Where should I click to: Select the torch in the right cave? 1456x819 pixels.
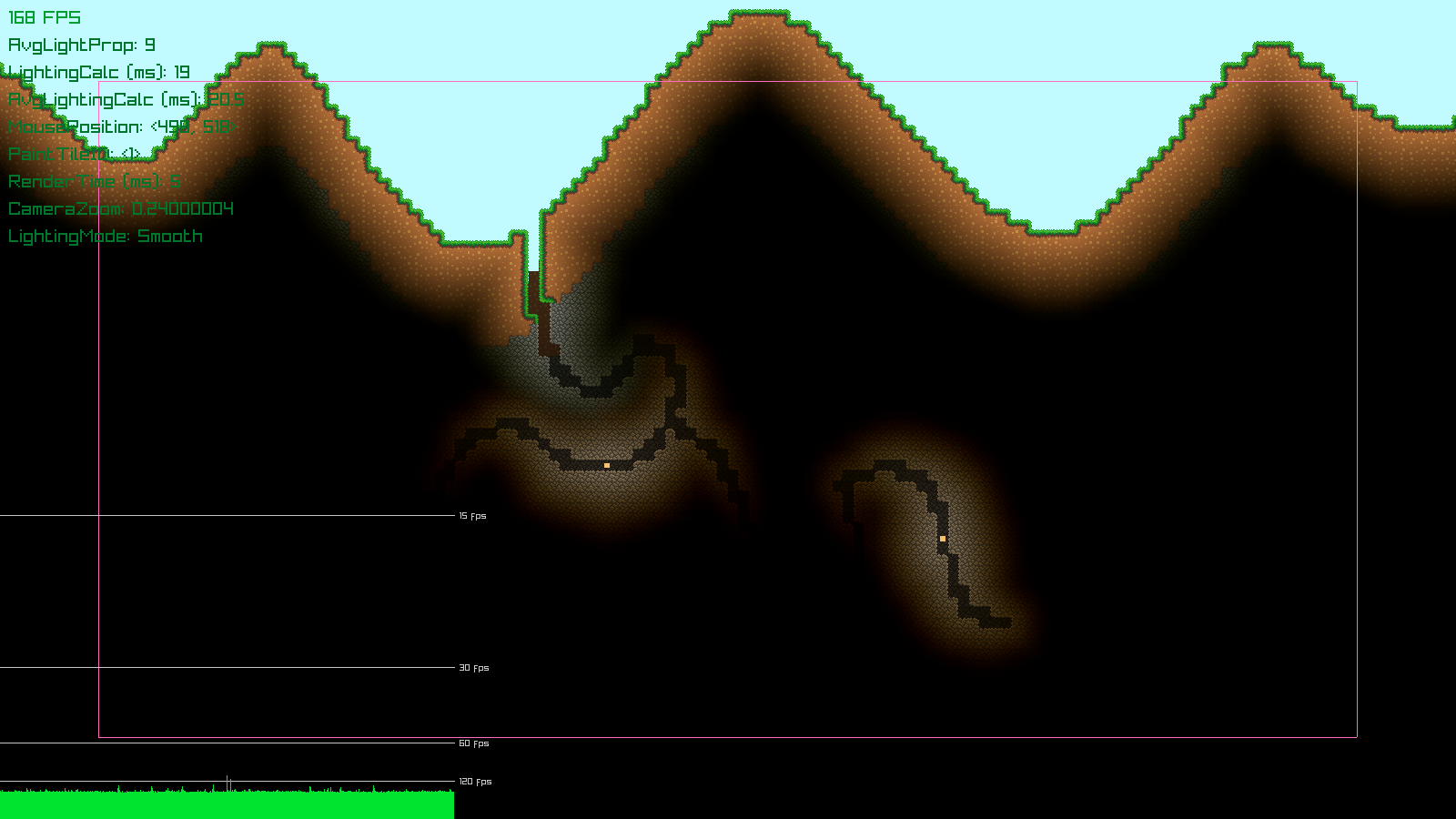(x=943, y=539)
